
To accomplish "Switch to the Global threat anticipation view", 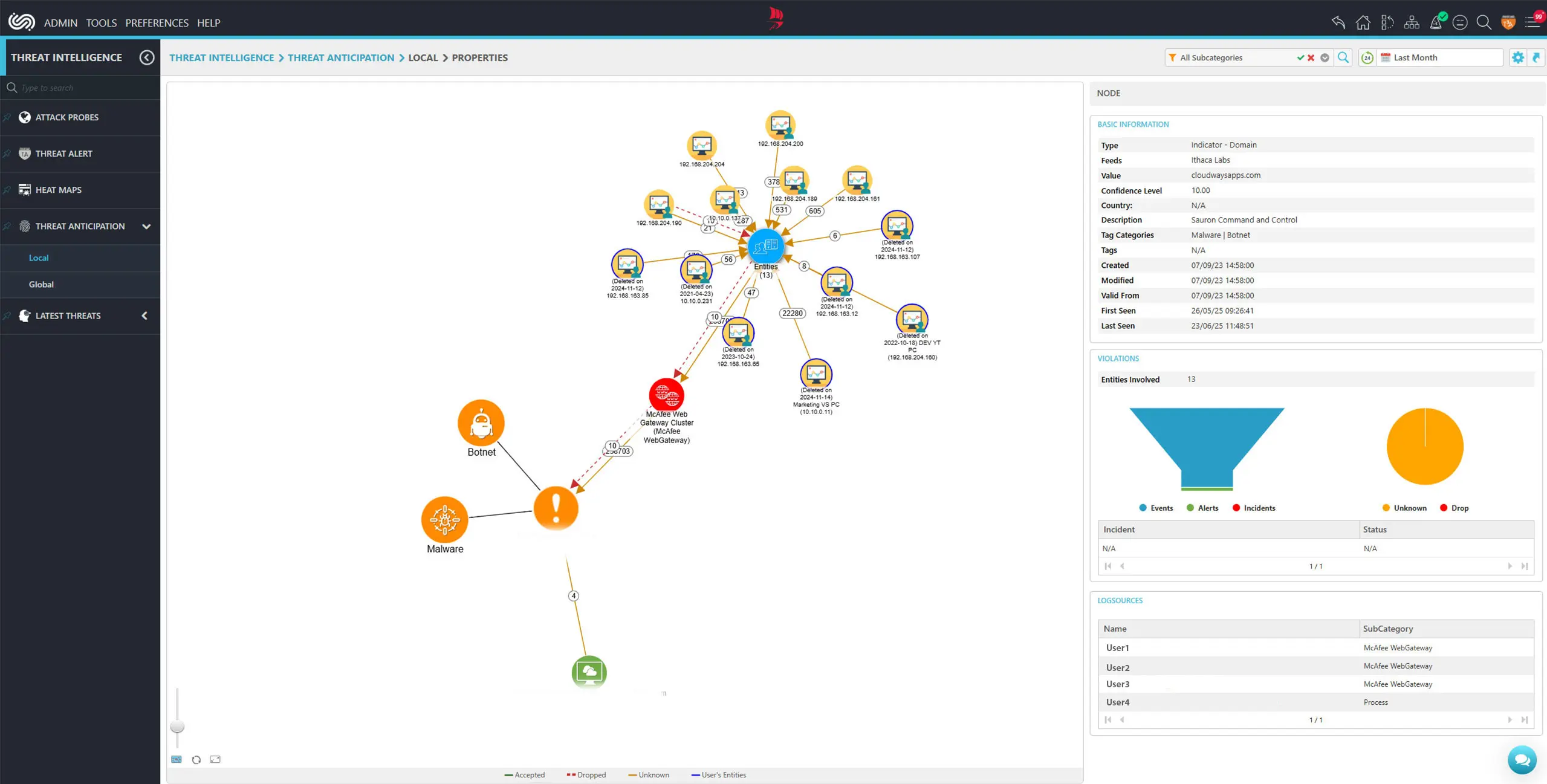I will tap(41, 284).
